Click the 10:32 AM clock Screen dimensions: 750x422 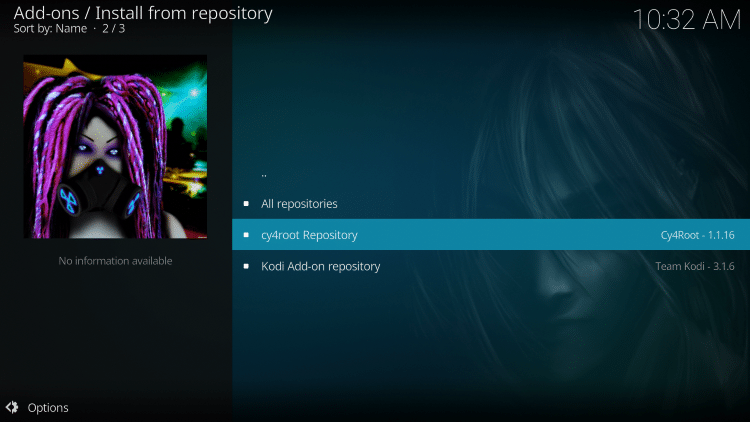click(x=686, y=20)
